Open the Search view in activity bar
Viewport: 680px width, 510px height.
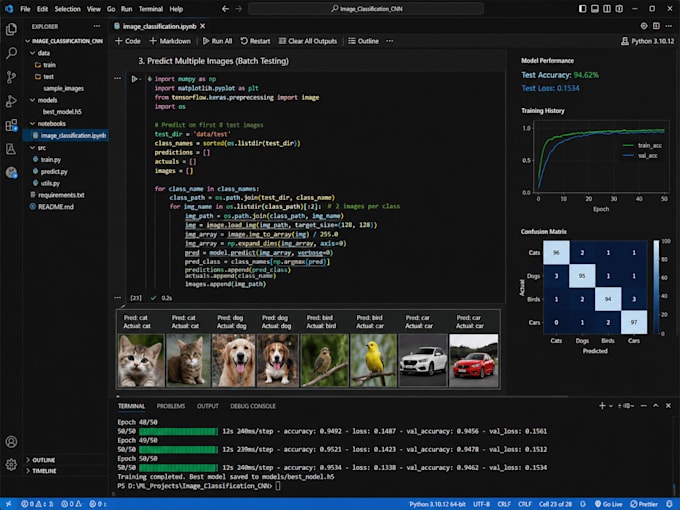point(11,53)
